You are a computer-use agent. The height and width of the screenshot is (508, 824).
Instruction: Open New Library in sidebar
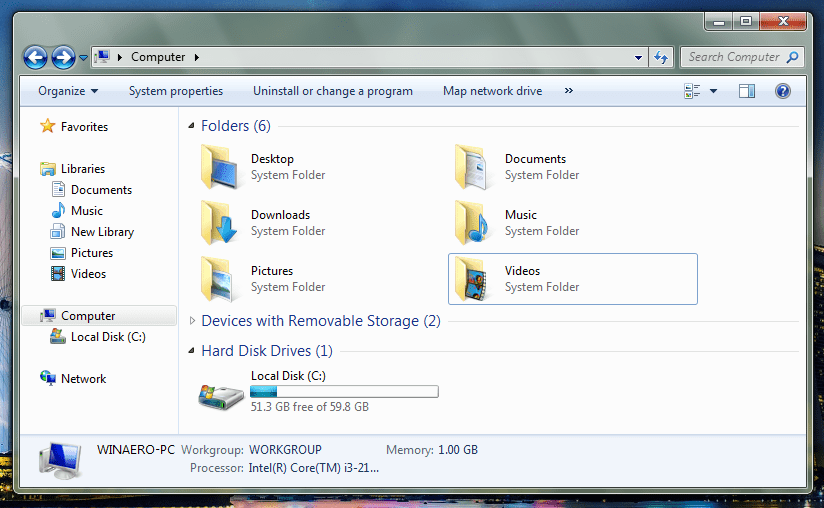click(x=102, y=232)
